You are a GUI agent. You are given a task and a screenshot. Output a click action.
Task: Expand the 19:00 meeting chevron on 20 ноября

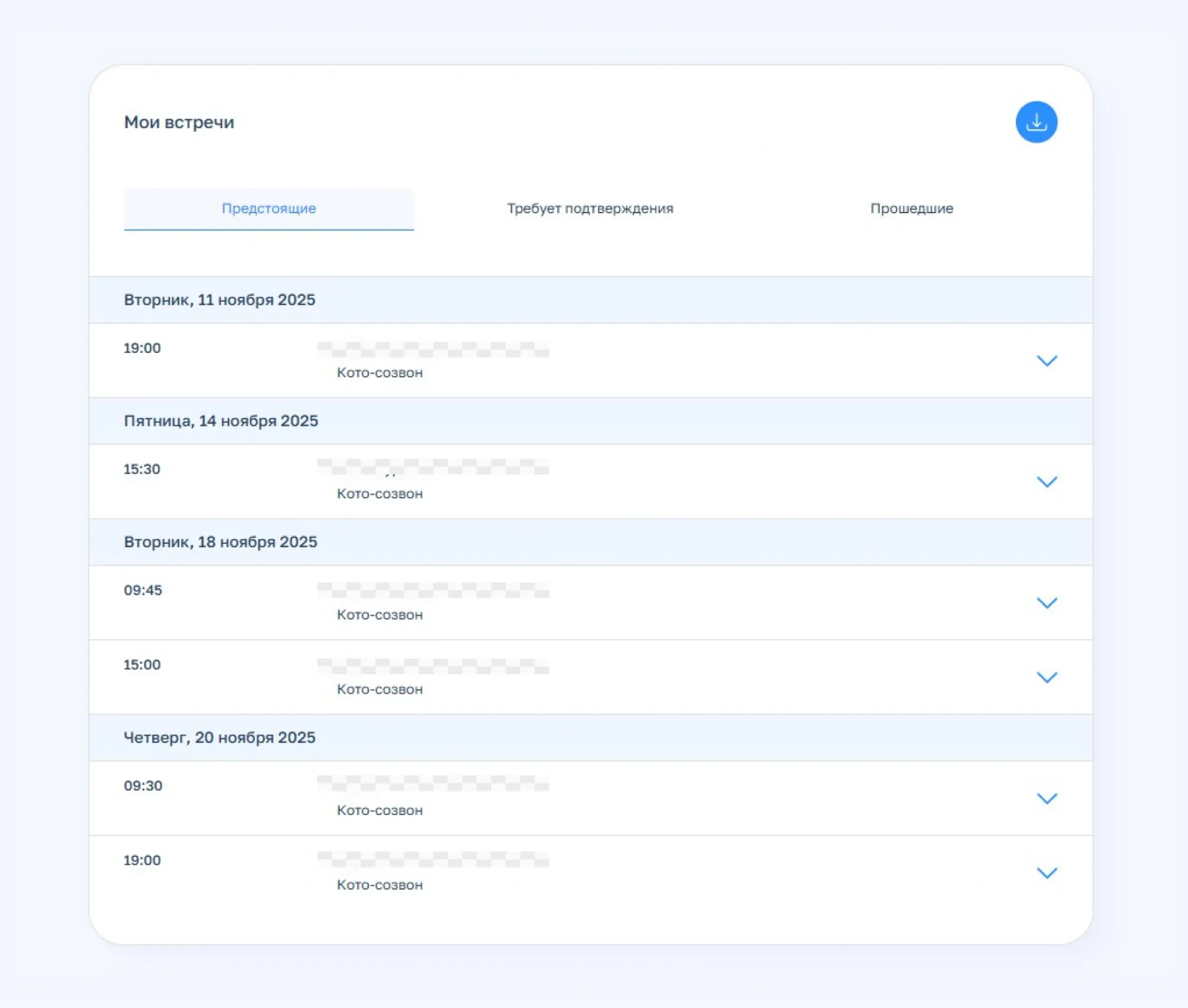point(1047,873)
